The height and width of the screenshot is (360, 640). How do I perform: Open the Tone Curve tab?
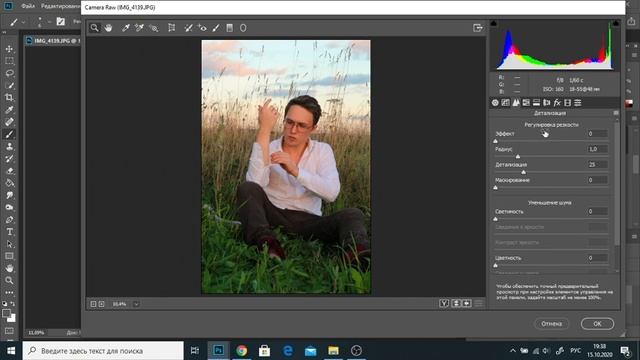[505, 103]
